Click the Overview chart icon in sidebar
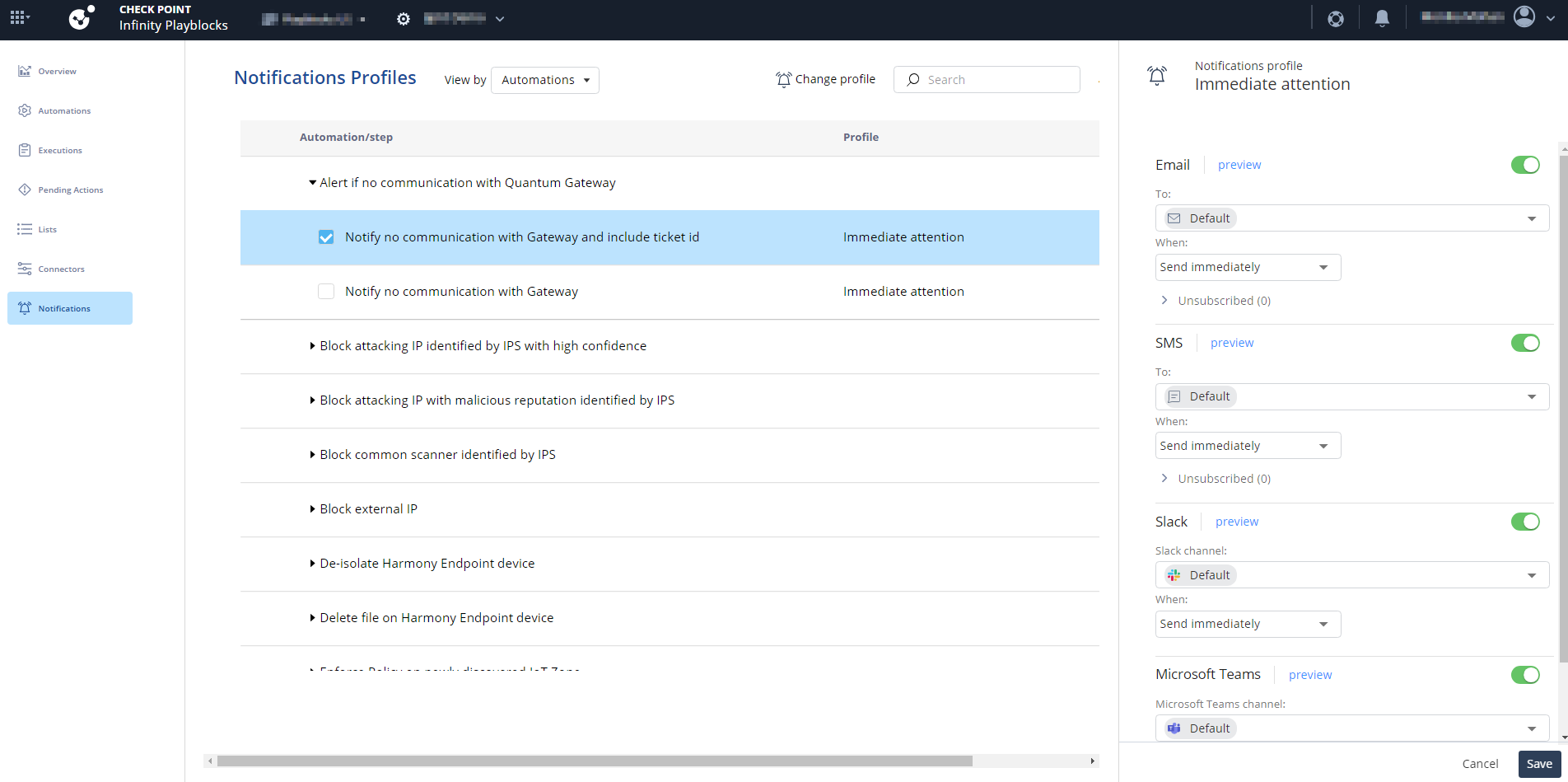This screenshot has height=782, width=1568. click(x=25, y=71)
